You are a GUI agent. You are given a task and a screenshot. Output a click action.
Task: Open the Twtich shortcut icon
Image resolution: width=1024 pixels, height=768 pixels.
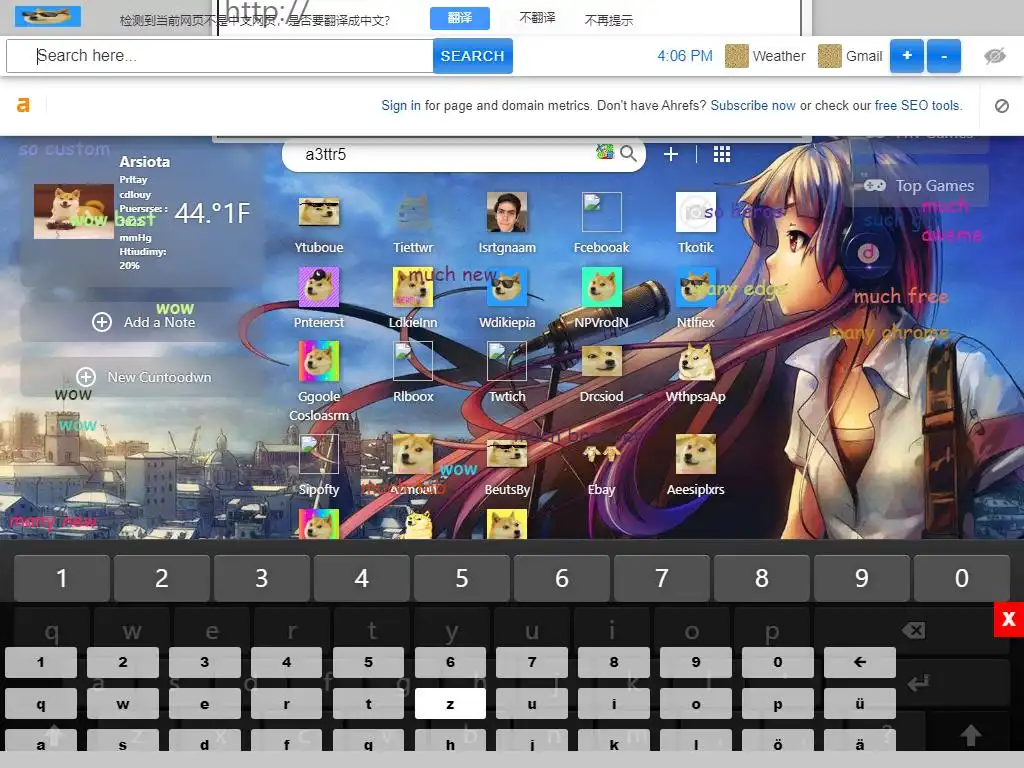tap(507, 360)
